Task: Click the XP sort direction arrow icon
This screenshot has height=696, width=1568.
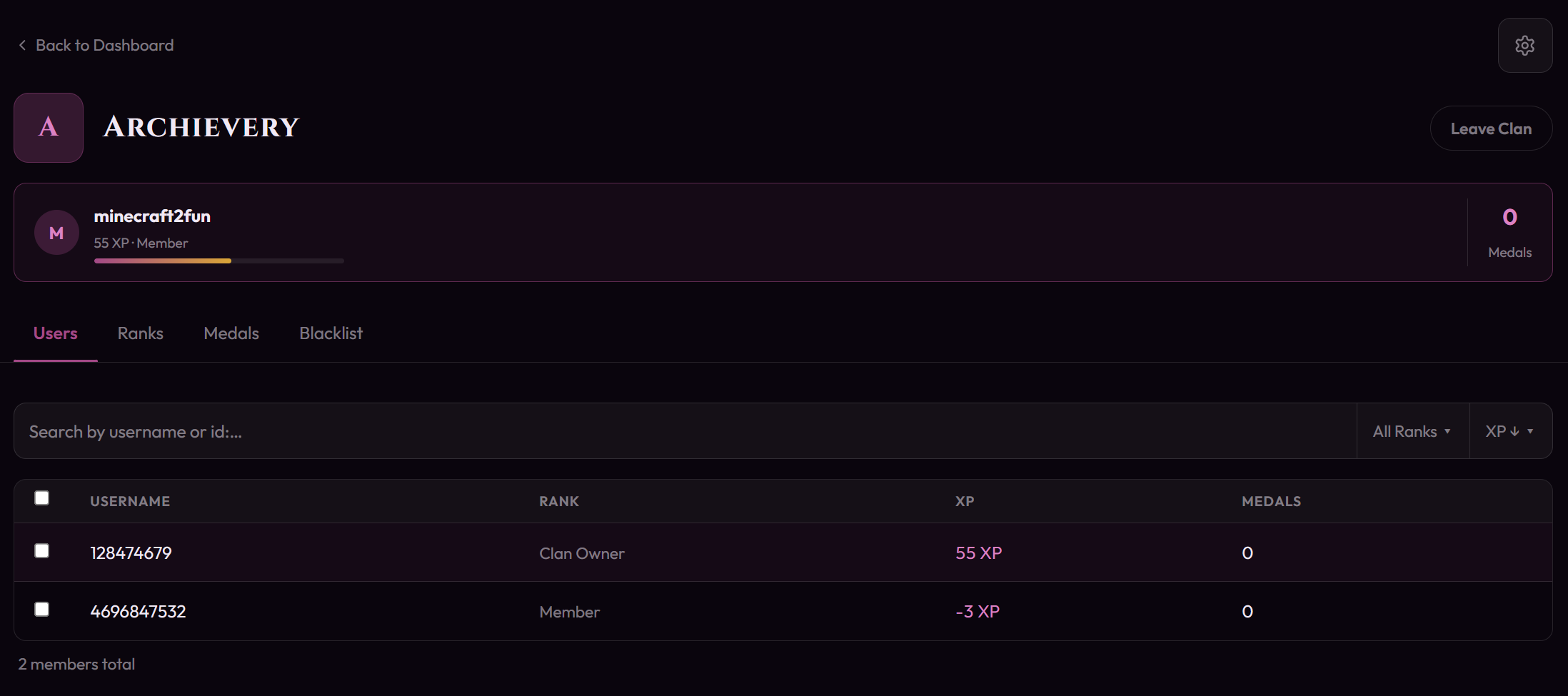Action: 1514,432
